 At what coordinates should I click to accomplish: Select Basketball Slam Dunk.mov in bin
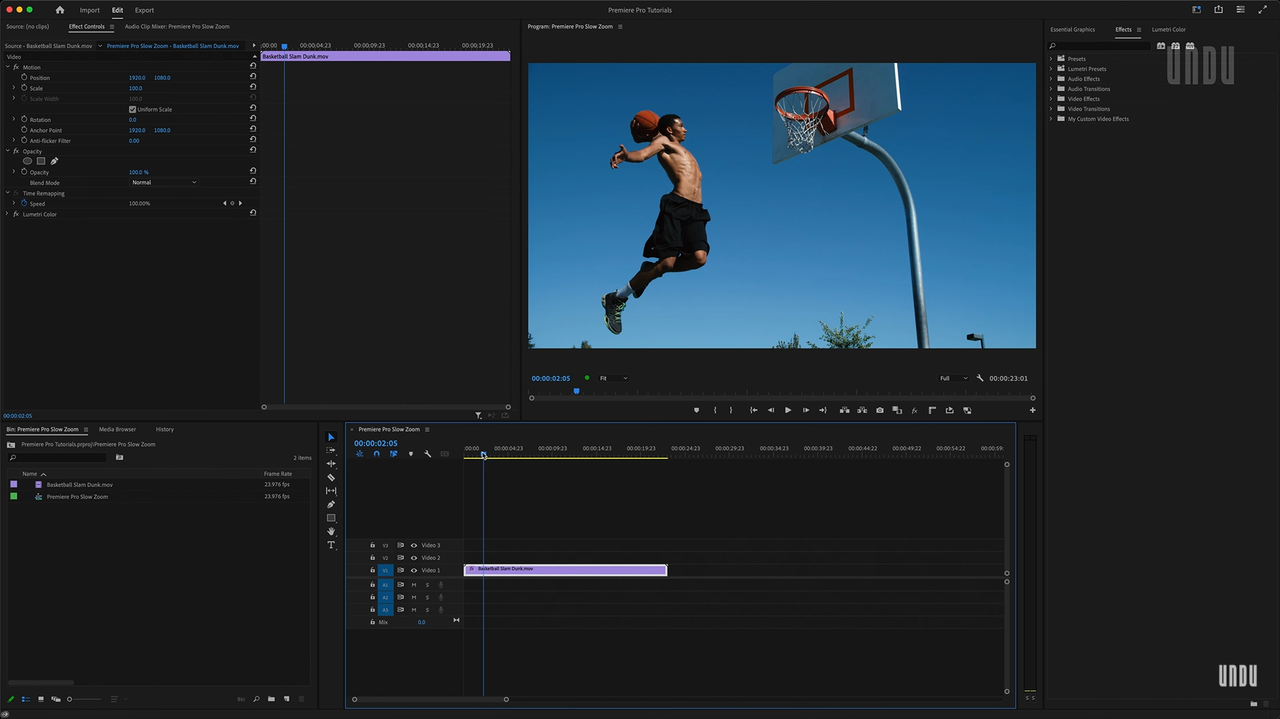tap(79, 485)
